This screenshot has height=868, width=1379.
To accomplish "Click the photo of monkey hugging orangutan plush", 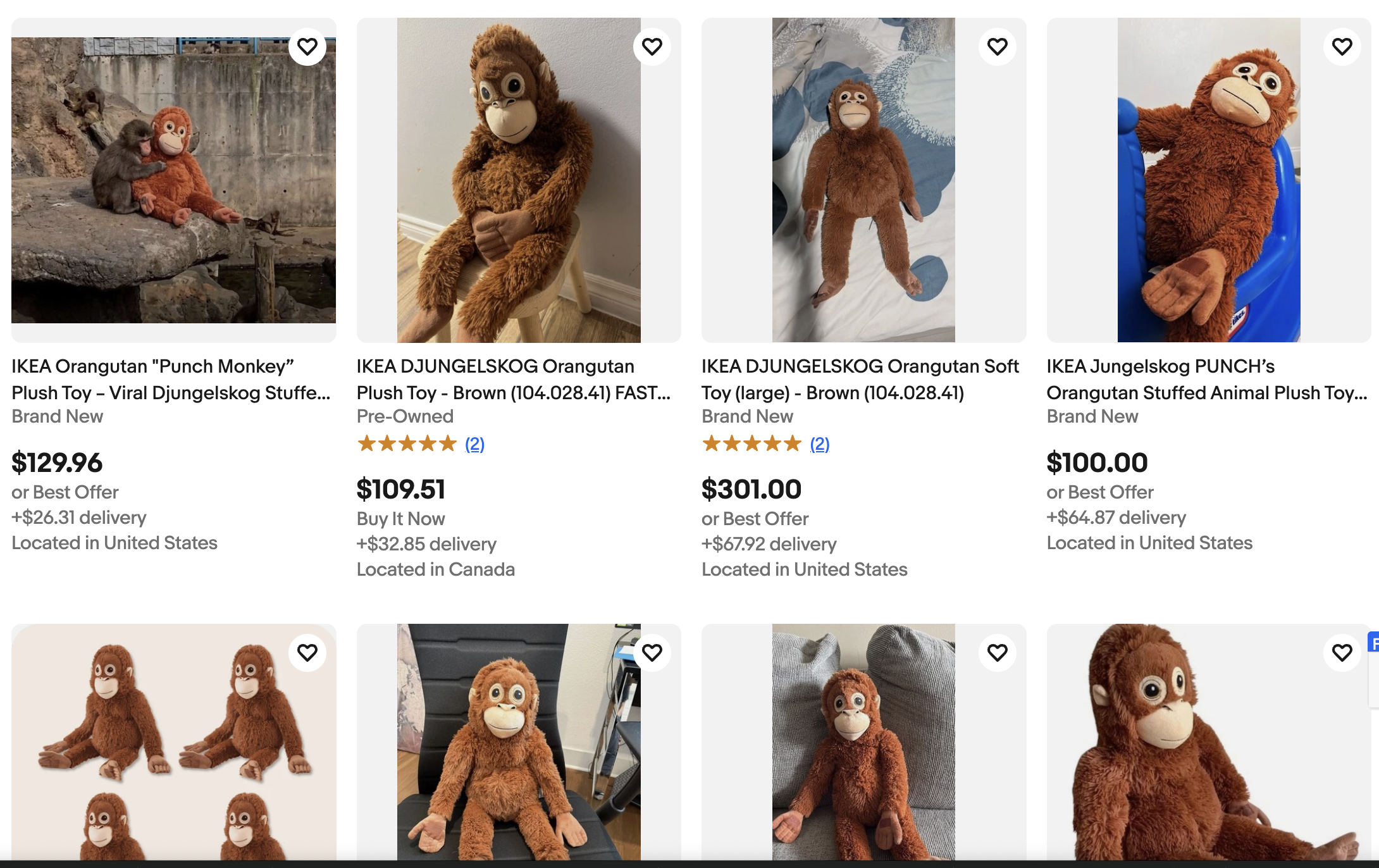I will click(173, 180).
